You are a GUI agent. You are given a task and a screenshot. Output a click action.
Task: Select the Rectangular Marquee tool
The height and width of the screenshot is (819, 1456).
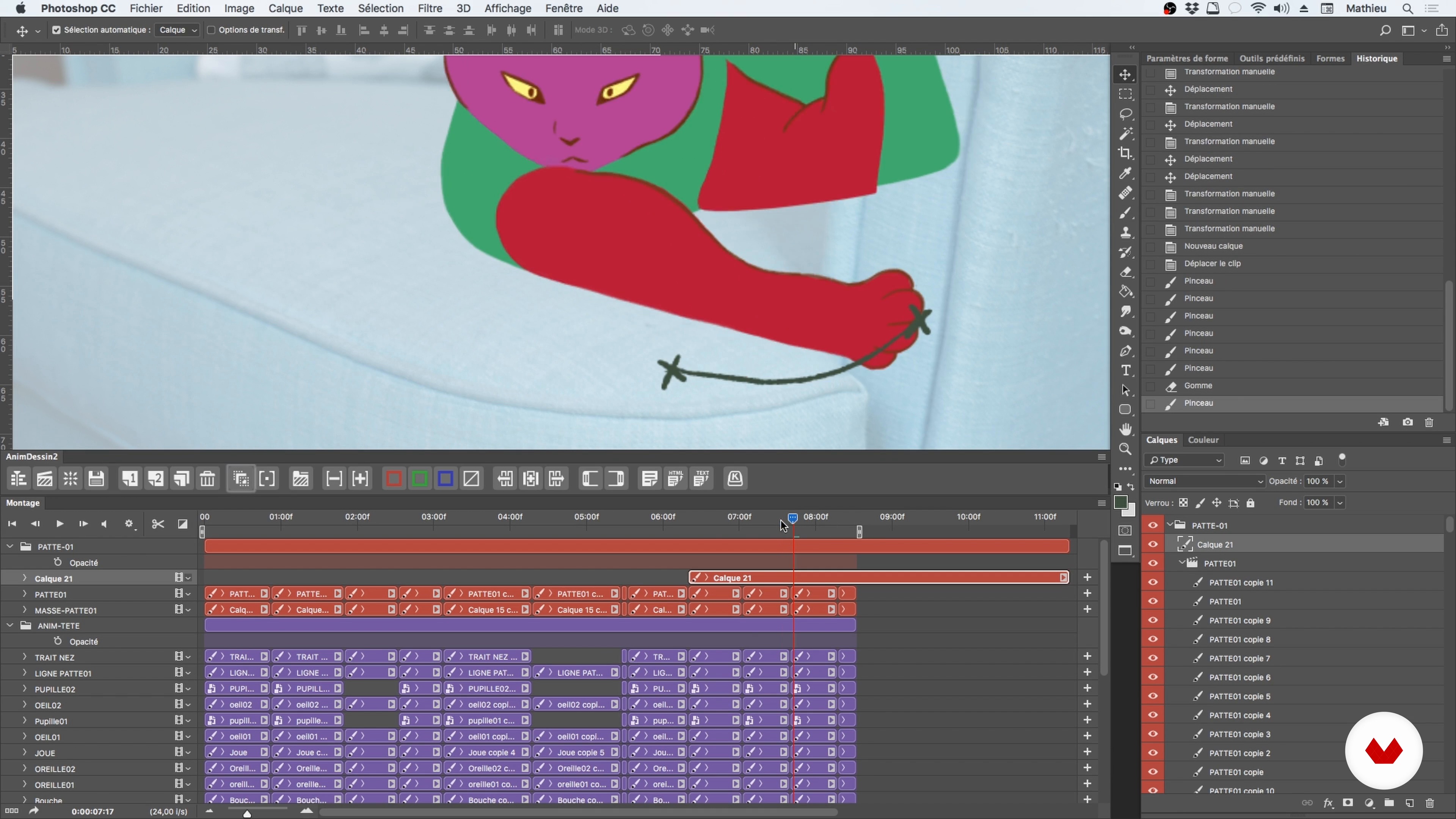[1125, 94]
